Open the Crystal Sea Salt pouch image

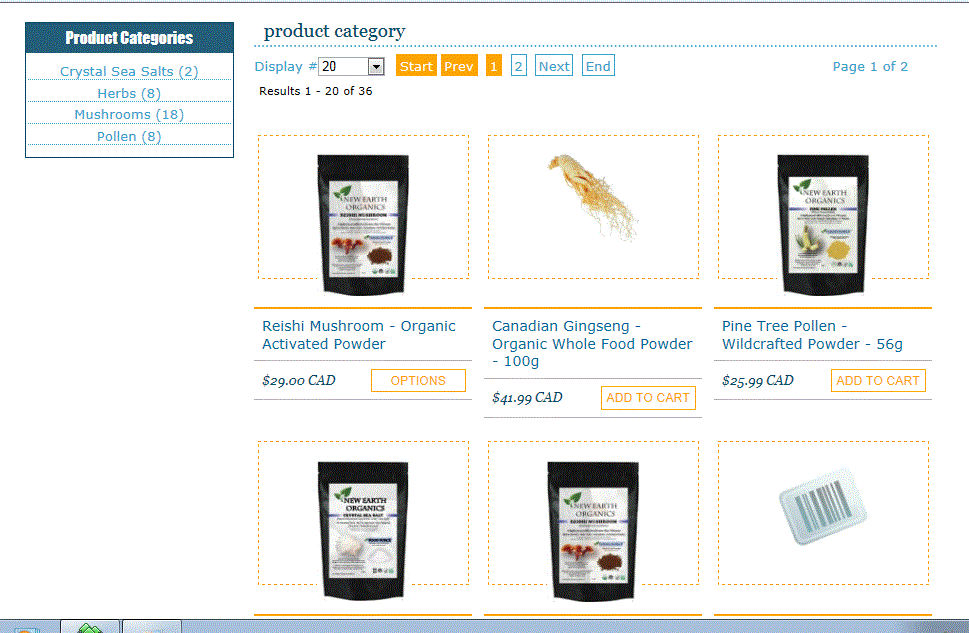click(x=363, y=530)
